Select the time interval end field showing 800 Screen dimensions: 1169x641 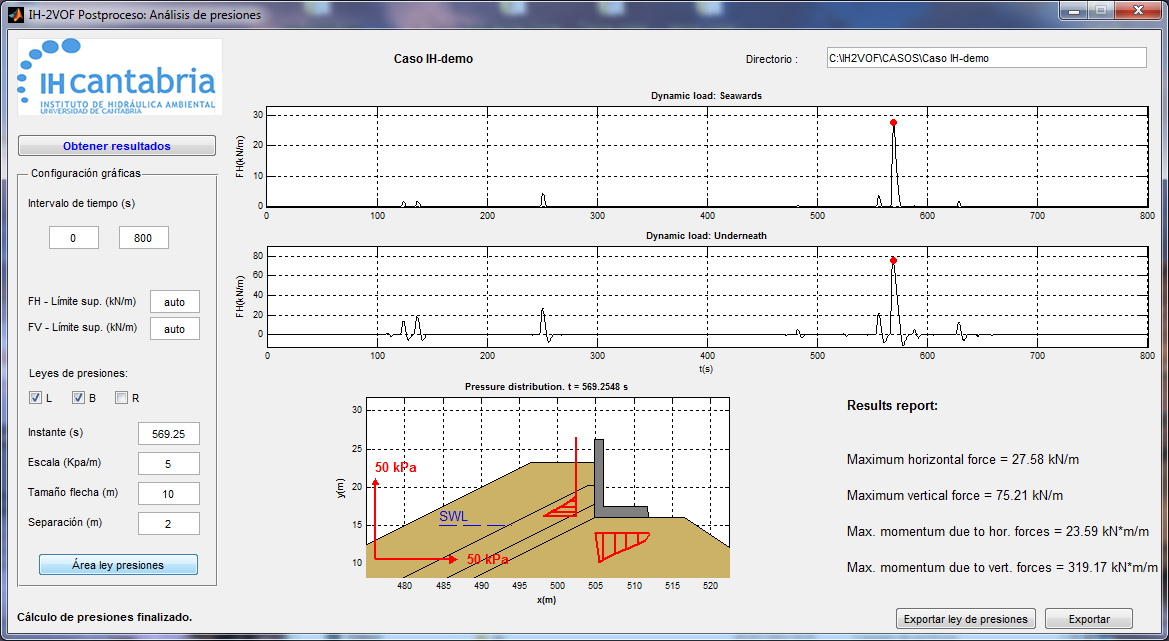pyautogui.click(x=143, y=238)
